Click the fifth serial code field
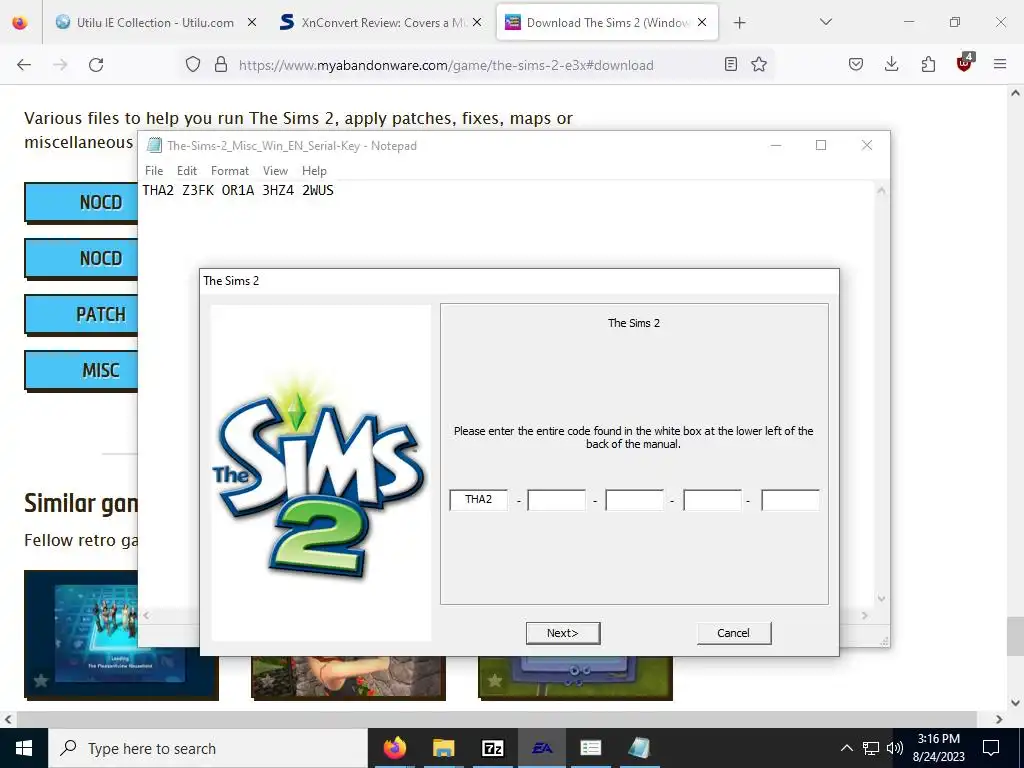Image resolution: width=1024 pixels, height=768 pixels. (790, 500)
